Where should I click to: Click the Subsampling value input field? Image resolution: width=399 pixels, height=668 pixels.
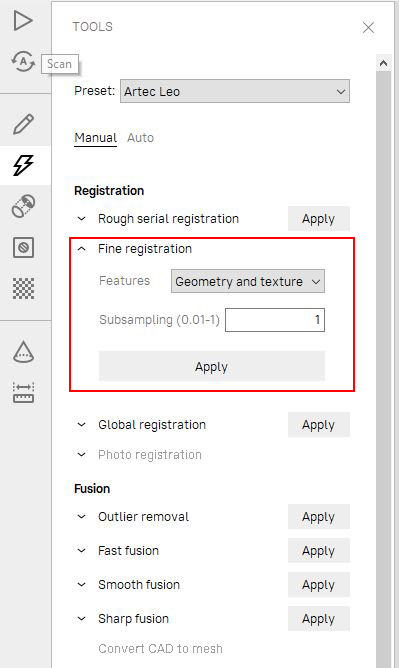275,320
